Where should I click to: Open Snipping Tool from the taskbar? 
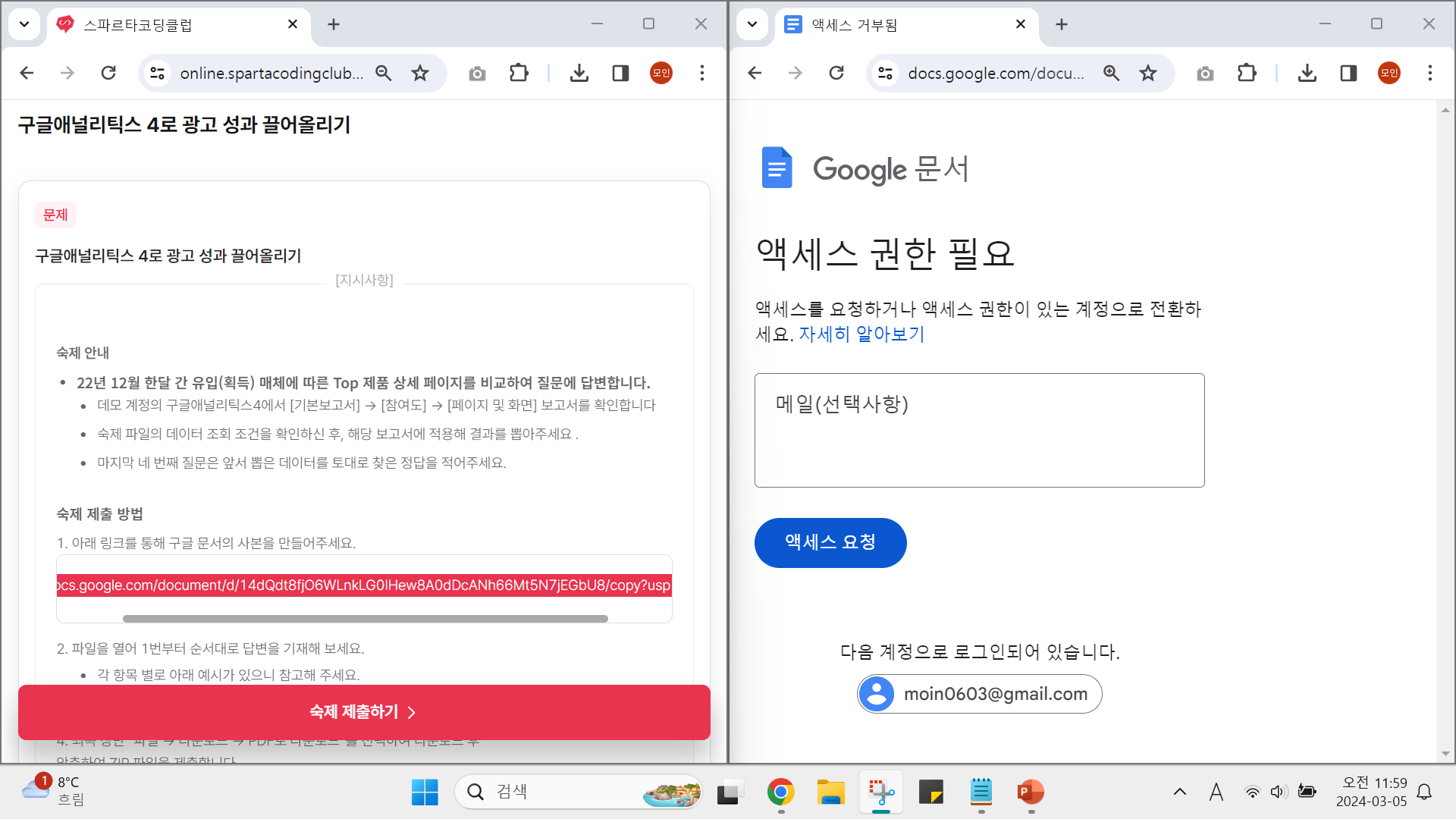pyautogui.click(x=880, y=792)
